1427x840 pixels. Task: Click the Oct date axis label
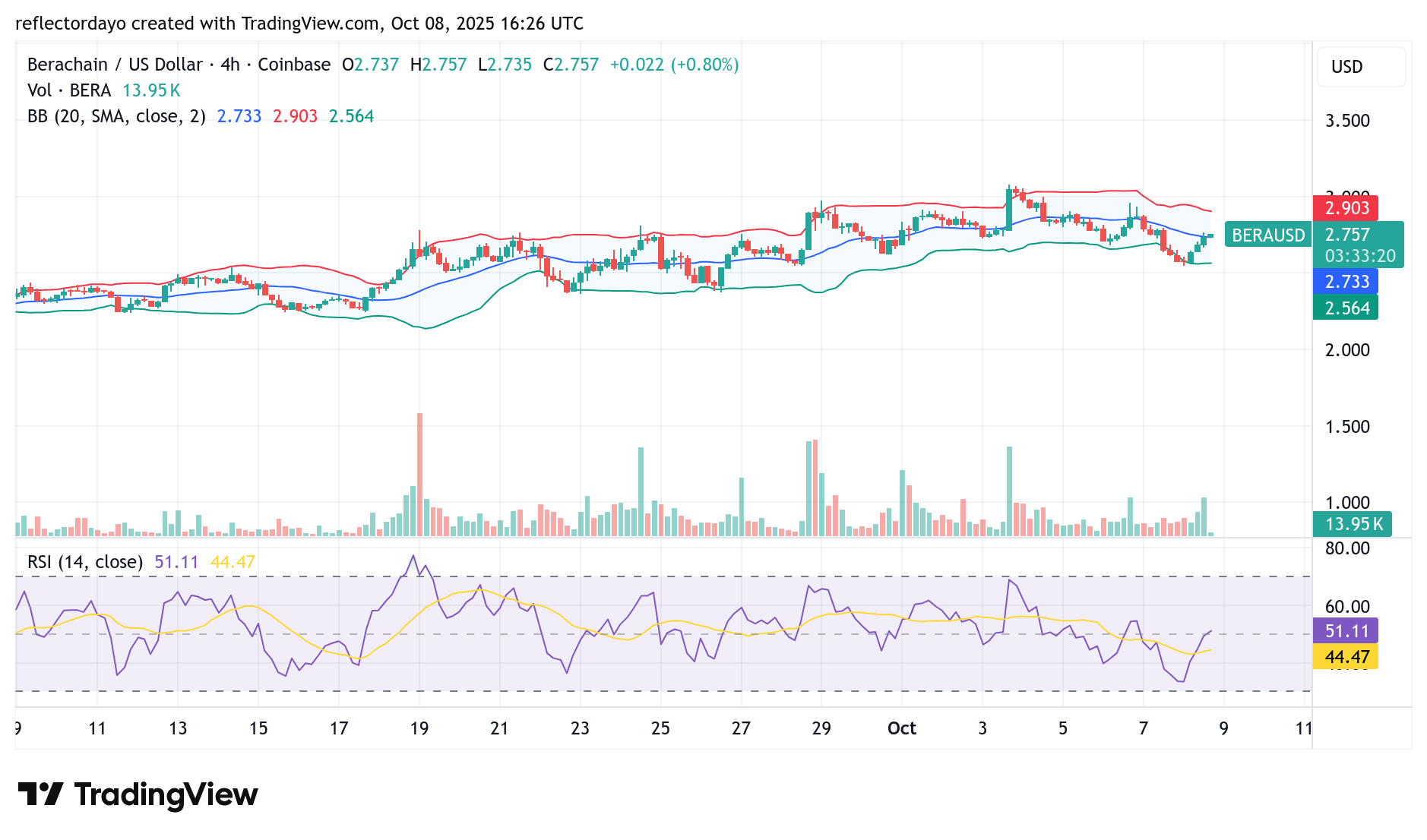point(902,728)
